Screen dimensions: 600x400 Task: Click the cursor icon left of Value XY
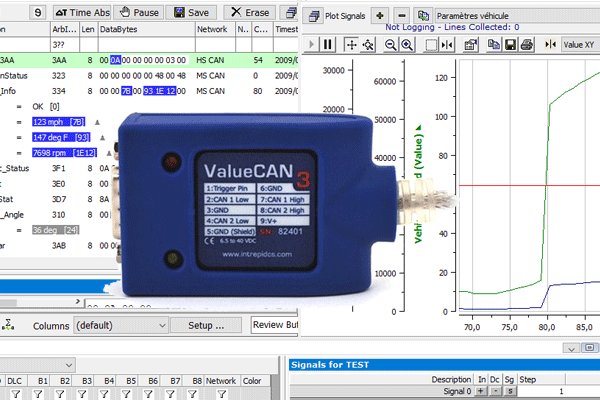click(x=550, y=45)
